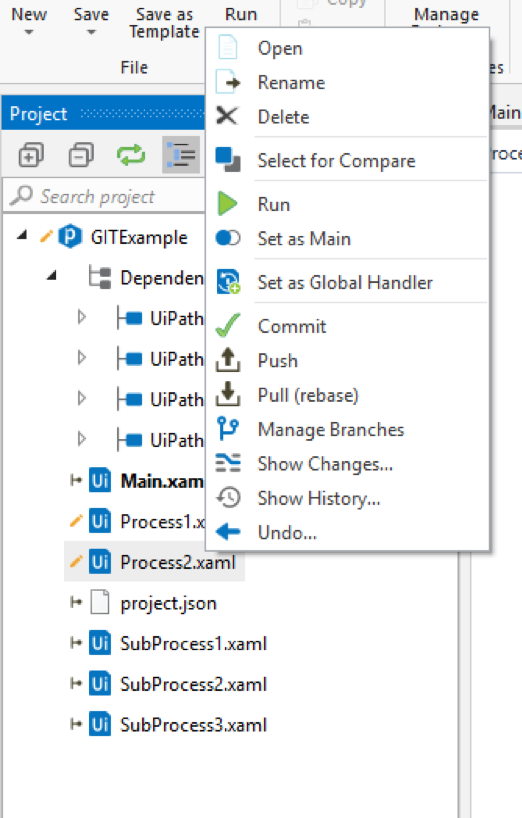Click the Manage Branches fork icon
This screenshot has width=522, height=818.
(x=228, y=429)
